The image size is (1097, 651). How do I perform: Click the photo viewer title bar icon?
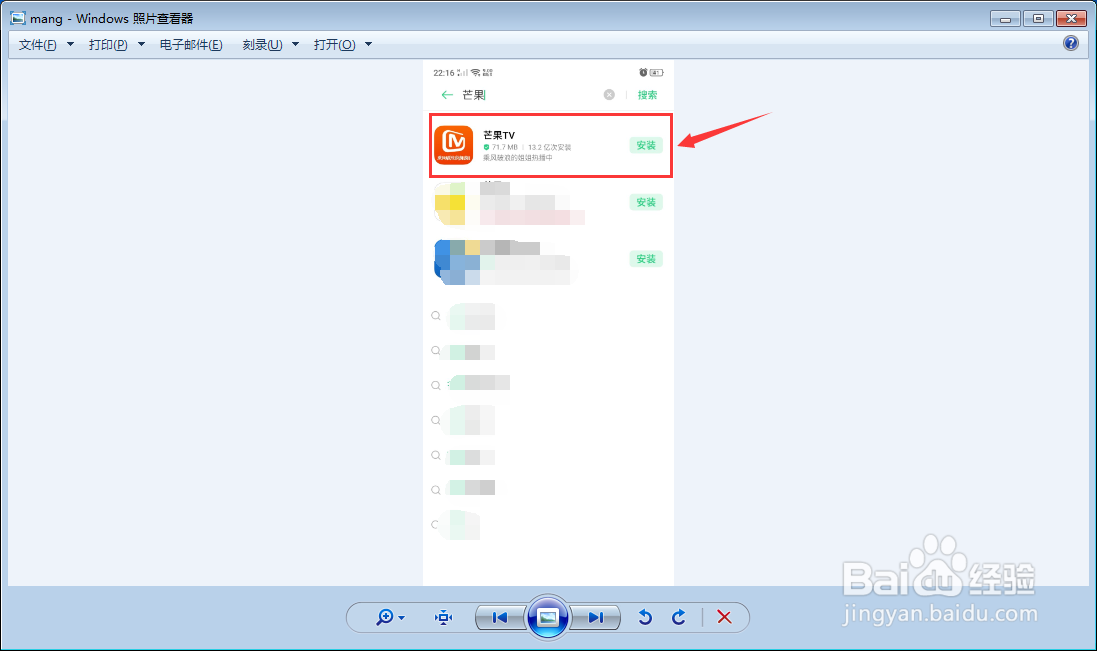[17, 18]
